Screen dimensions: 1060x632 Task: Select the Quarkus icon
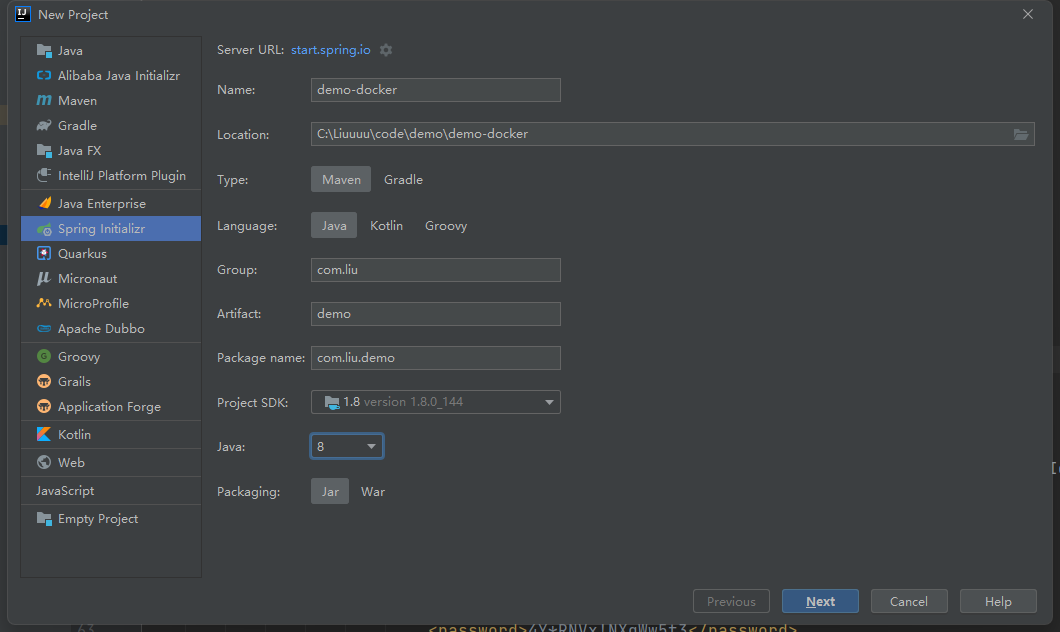pyautogui.click(x=44, y=253)
